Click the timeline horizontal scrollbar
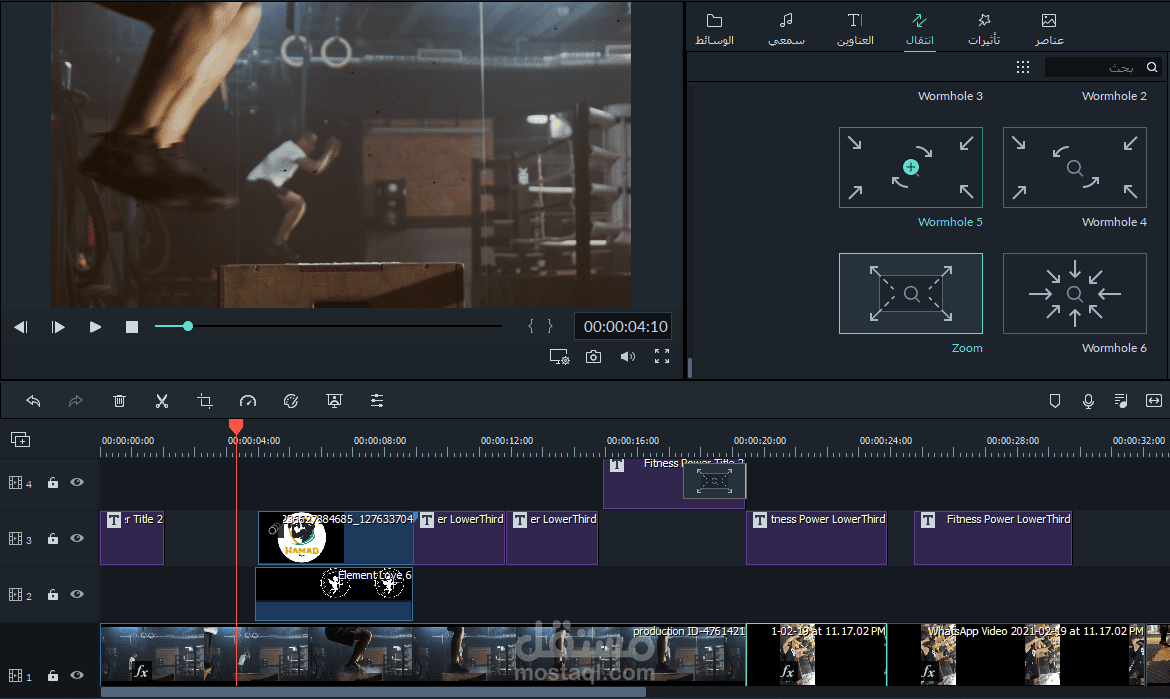The height and width of the screenshot is (699, 1170). (373, 692)
